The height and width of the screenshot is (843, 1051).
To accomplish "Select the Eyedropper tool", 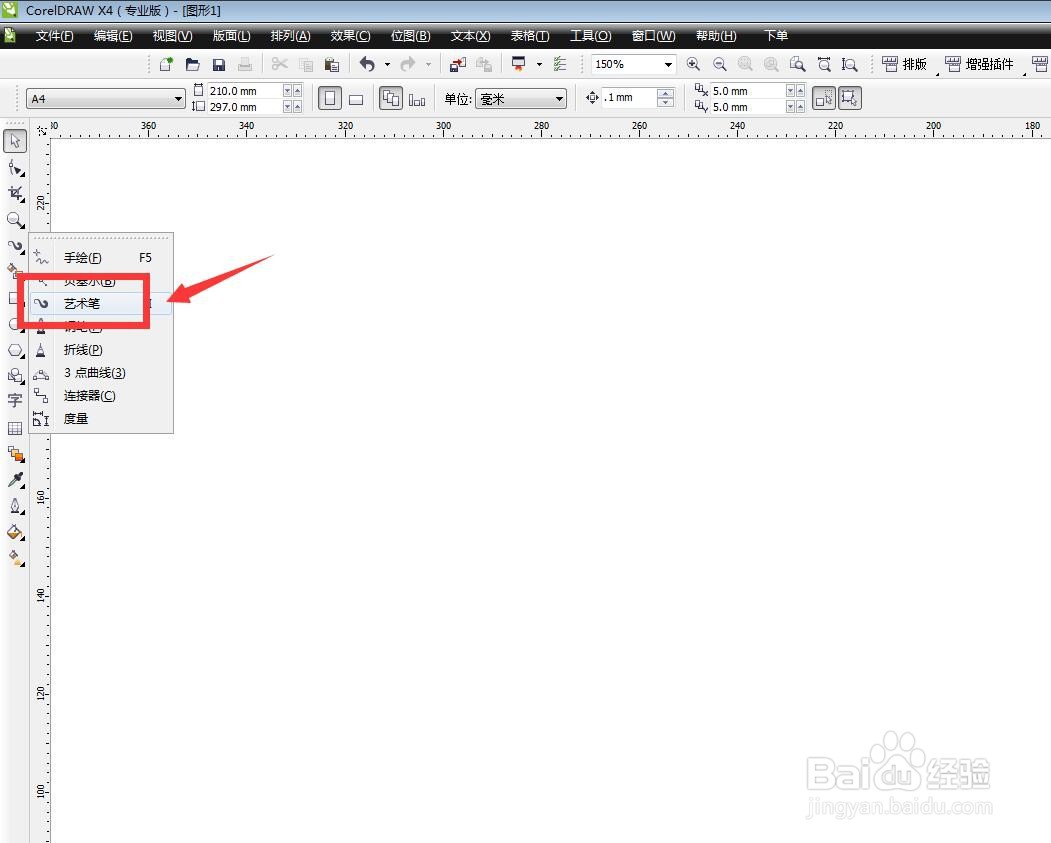I will tap(15, 480).
